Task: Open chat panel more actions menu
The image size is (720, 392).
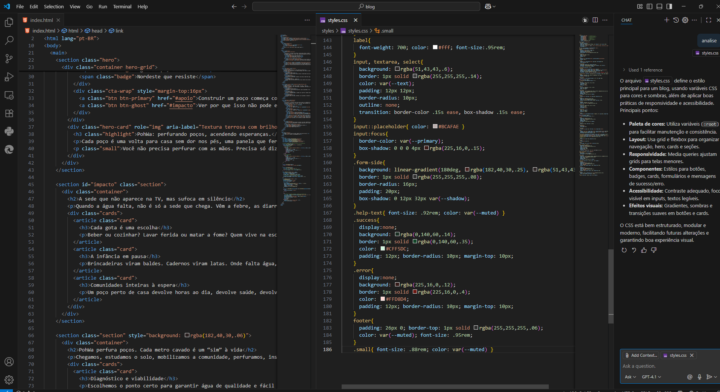Action: (x=694, y=20)
